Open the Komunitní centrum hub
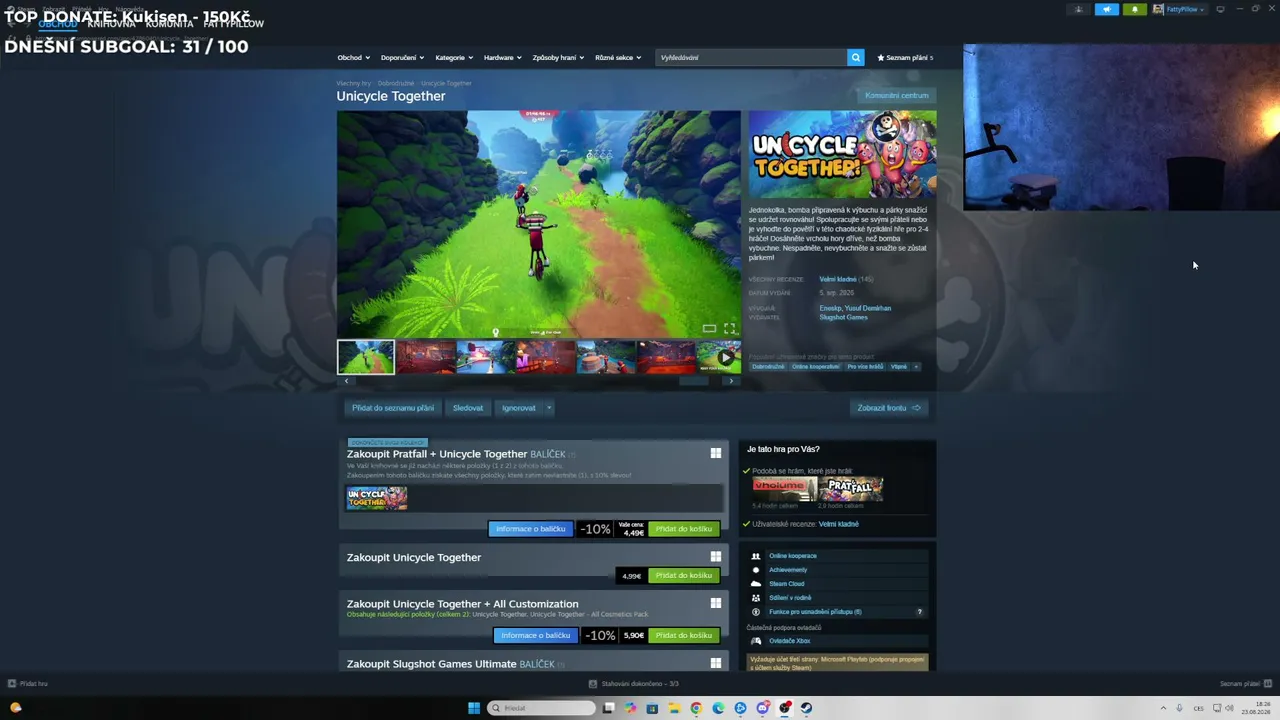Image resolution: width=1280 pixels, height=720 pixels. click(x=897, y=96)
